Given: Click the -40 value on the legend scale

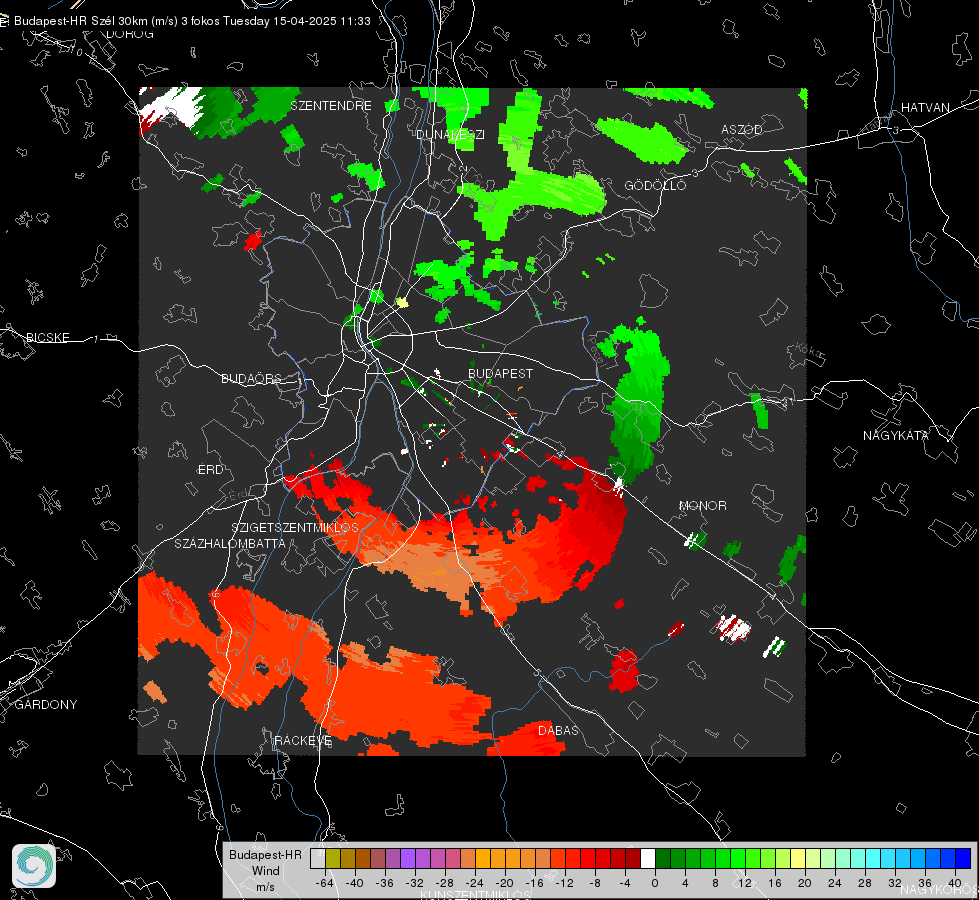Looking at the screenshot, I should pos(355,883).
